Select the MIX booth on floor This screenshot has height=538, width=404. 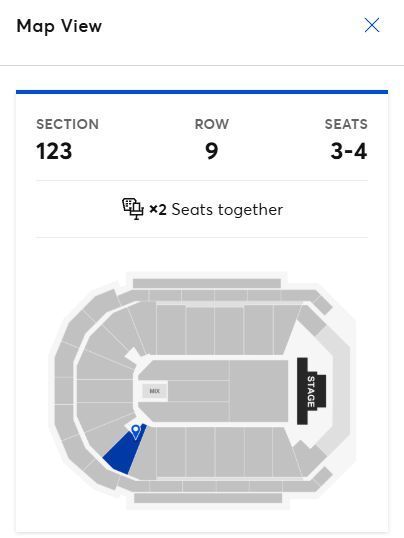pos(155,391)
